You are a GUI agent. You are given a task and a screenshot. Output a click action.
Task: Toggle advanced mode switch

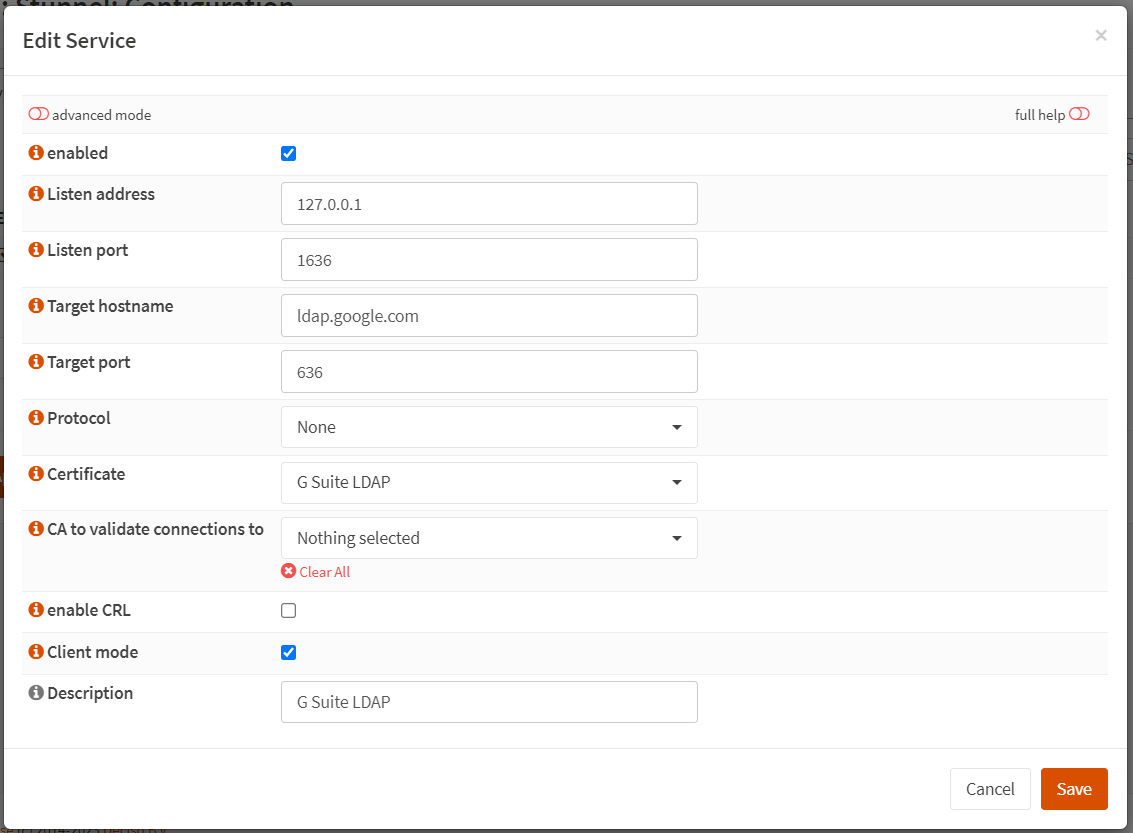[38, 114]
